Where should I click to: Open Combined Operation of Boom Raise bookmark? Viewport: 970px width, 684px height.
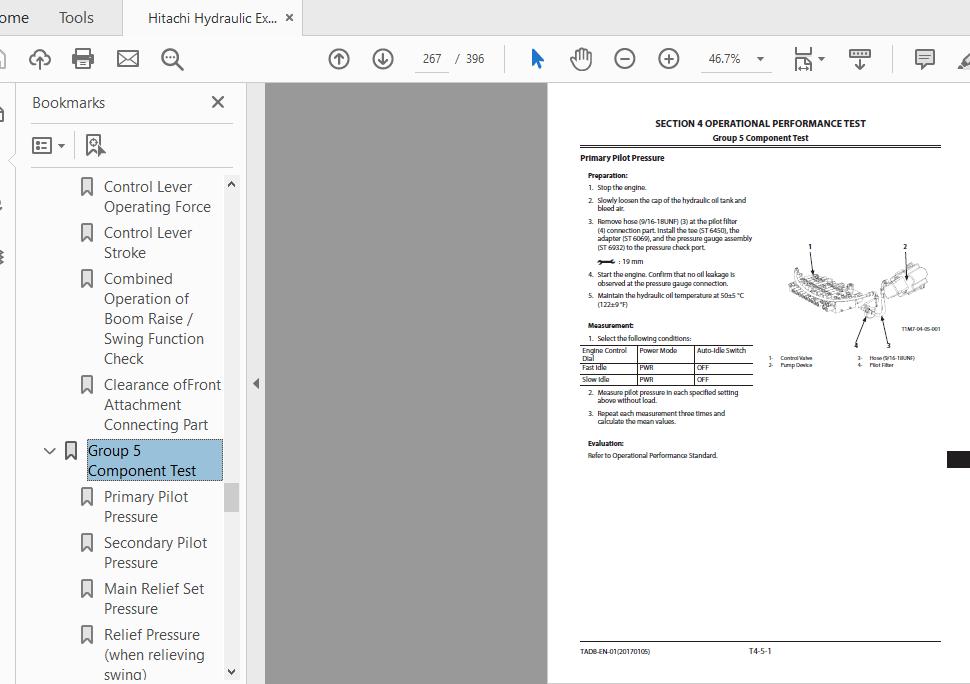tap(154, 318)
